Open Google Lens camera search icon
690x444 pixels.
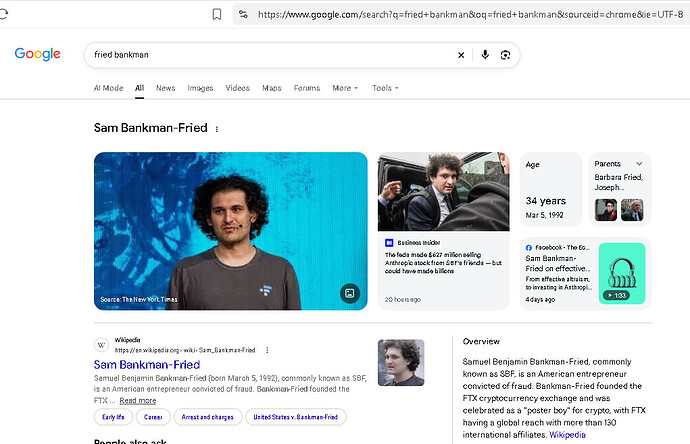(x=505, y=55)
